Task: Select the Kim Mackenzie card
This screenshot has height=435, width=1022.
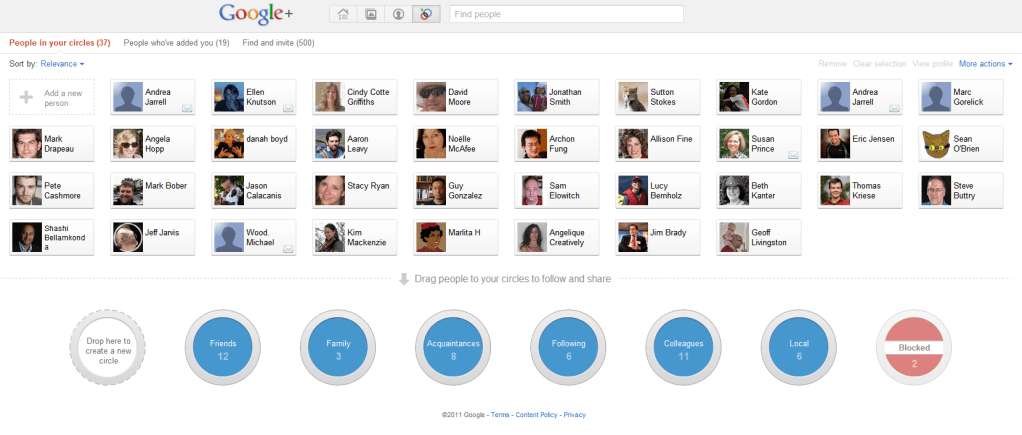Action: [355, 237]
